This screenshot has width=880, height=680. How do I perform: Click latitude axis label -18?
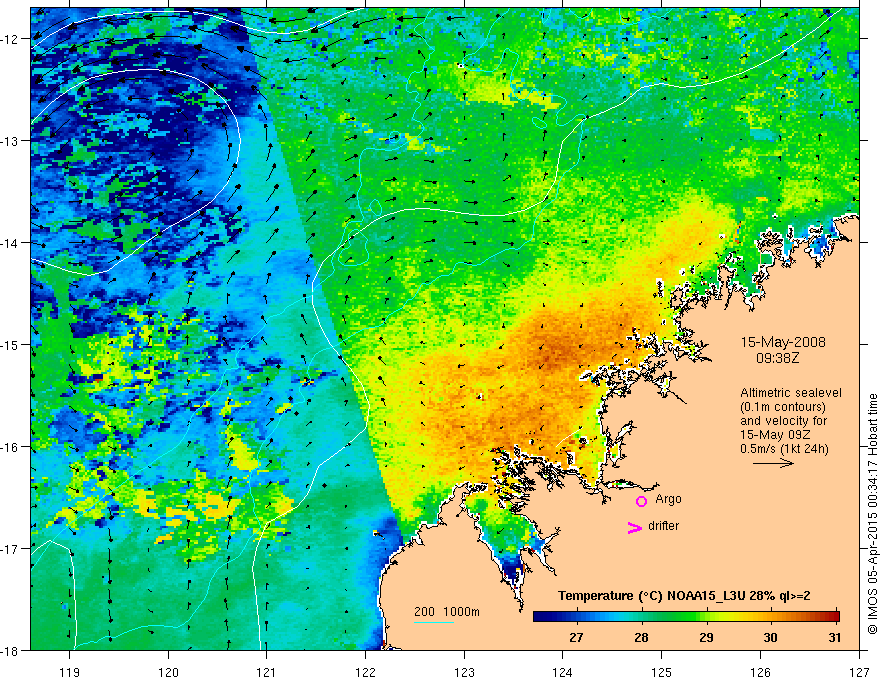point(11,651)
